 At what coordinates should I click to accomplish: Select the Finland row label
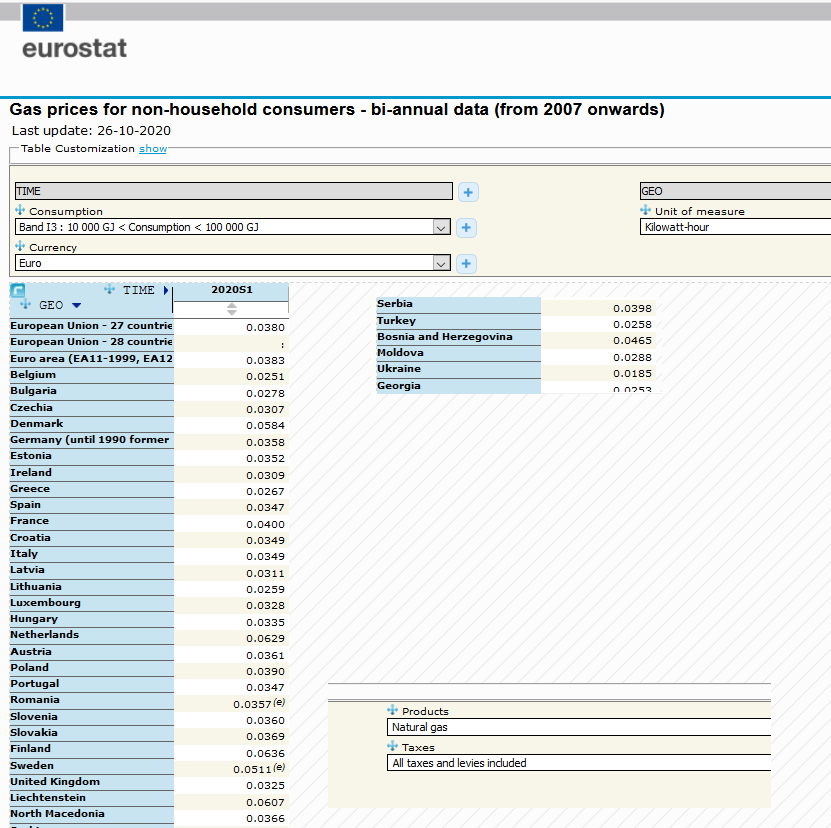92,749
